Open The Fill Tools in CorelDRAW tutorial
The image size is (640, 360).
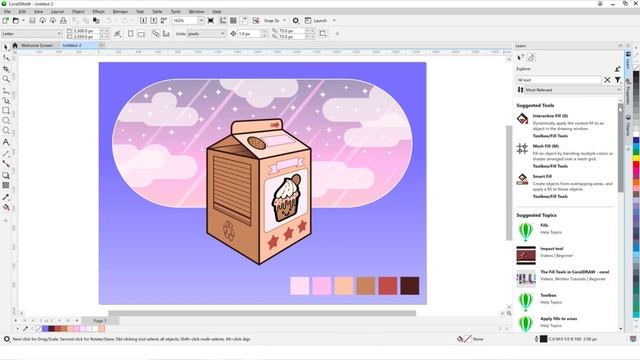pyautogui.click(x=574, y=272)
